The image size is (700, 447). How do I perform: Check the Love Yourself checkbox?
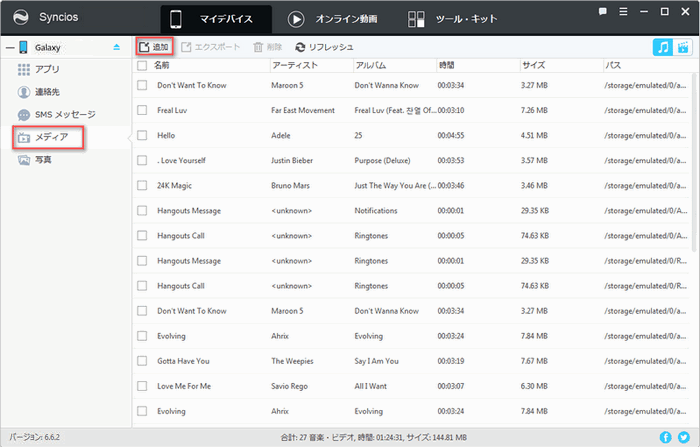142,160
